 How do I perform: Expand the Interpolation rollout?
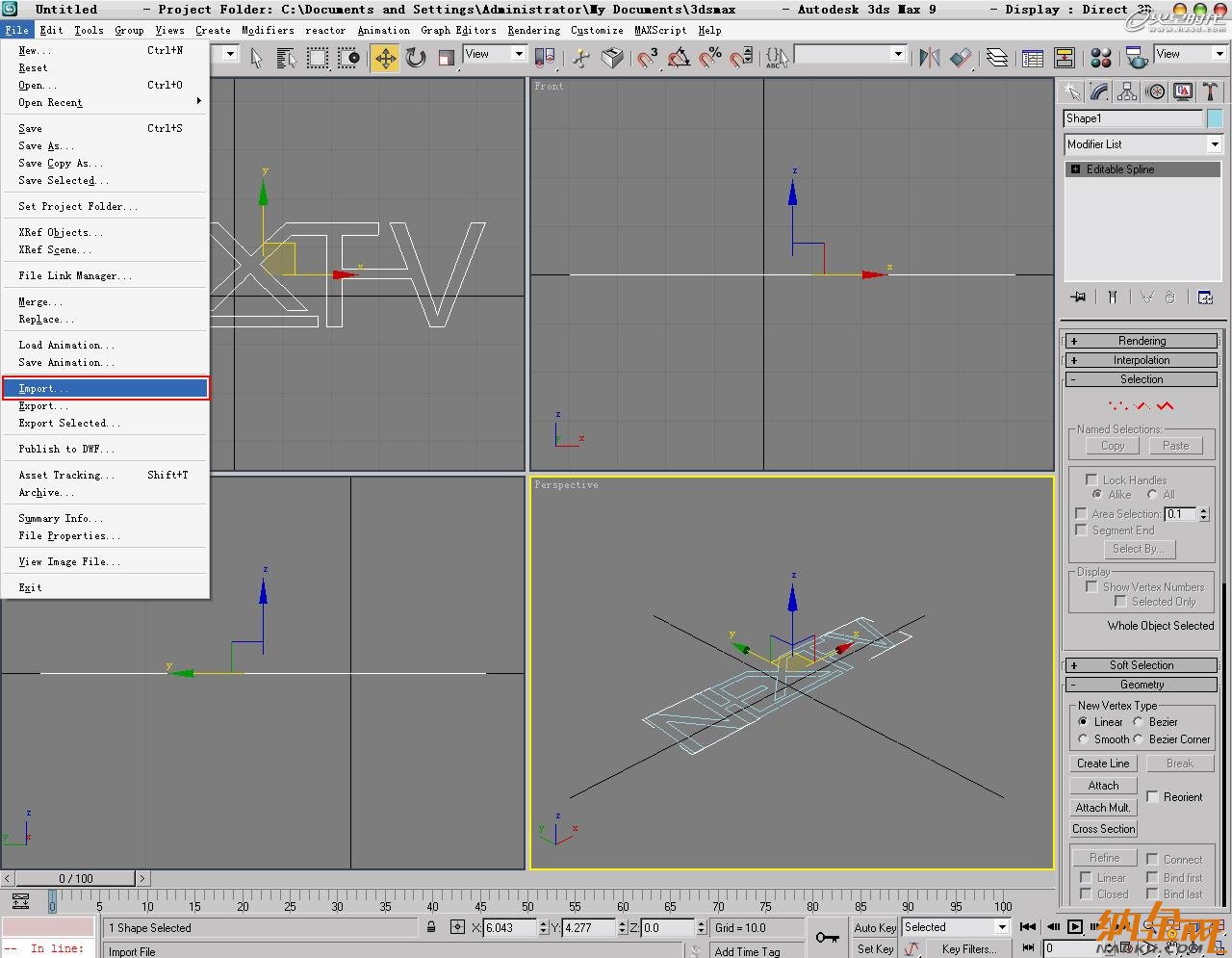[x=1142, y=360]
